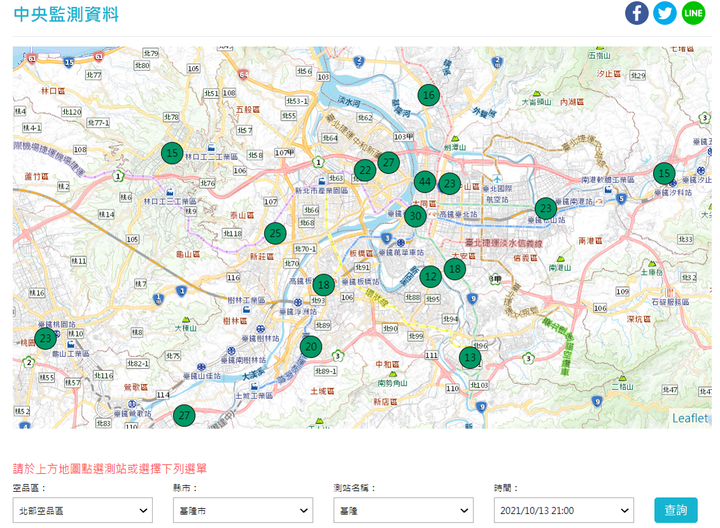This screenshot has height=528, width=720.
Task: Share this page on Twitter
Action: [665, 13]
